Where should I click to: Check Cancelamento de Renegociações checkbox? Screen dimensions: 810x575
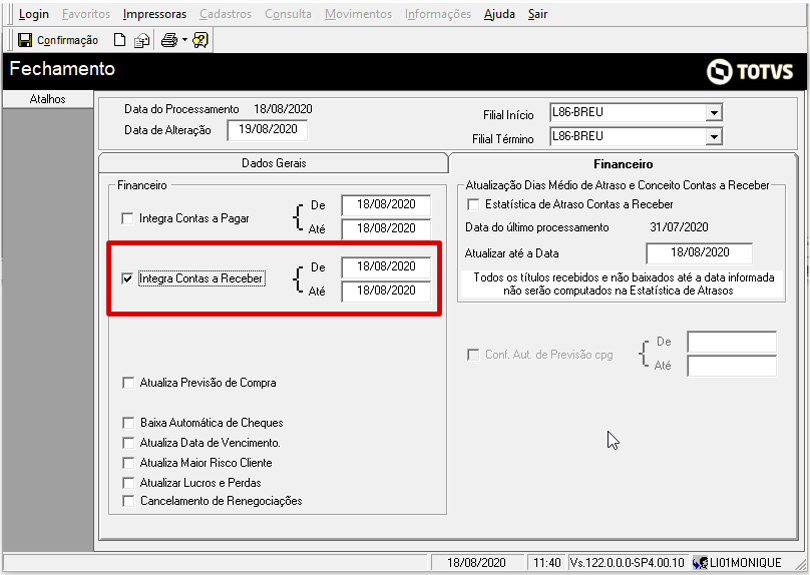point(128,501)
